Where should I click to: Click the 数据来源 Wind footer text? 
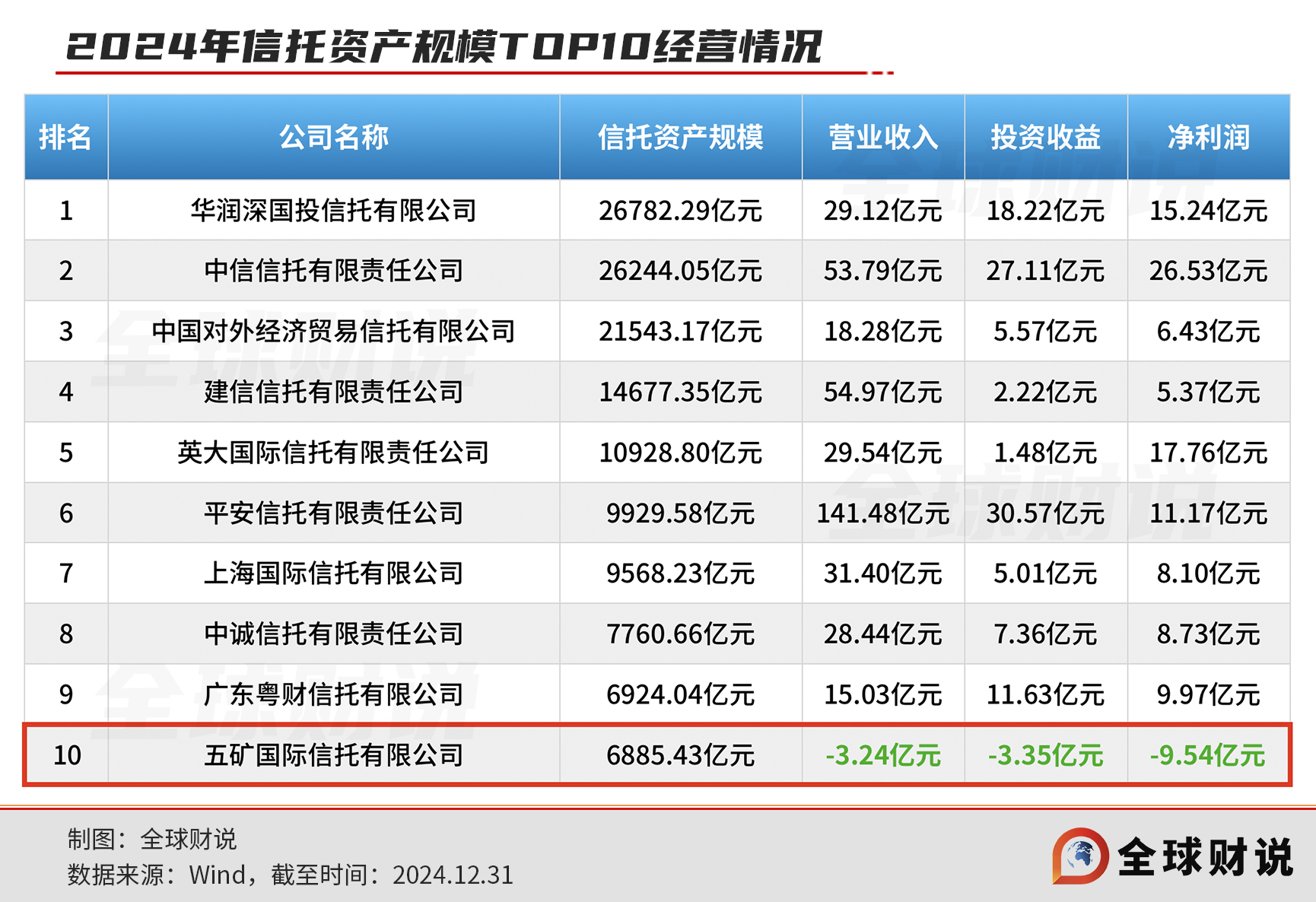tap(290, 875)
